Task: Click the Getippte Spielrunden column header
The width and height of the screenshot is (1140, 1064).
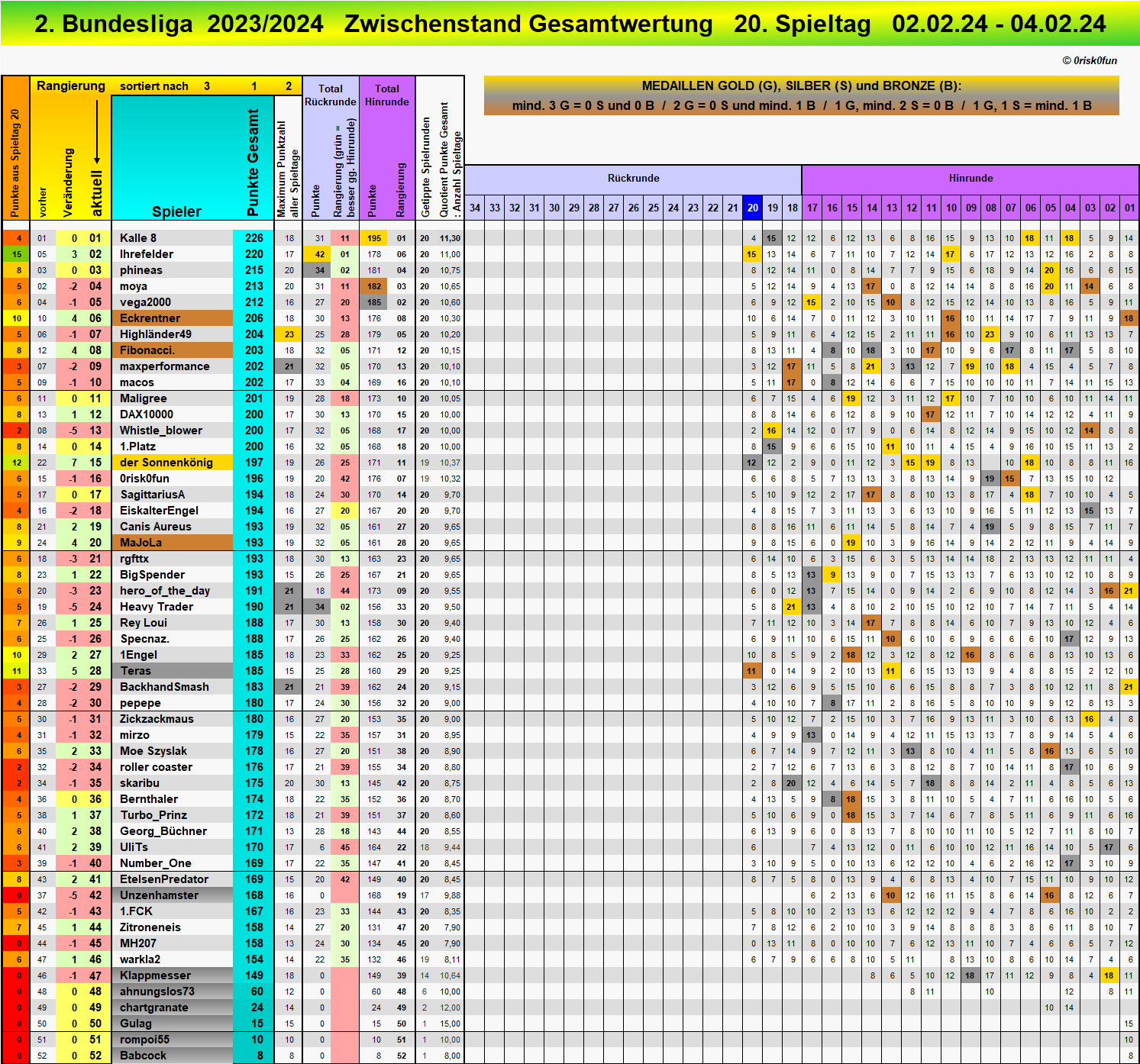Action: click(x=426, y=166)
